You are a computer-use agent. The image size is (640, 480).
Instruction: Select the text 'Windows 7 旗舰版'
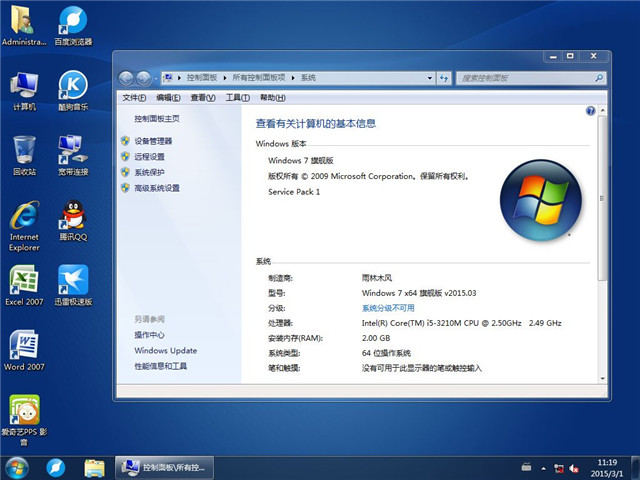[301, 160]
